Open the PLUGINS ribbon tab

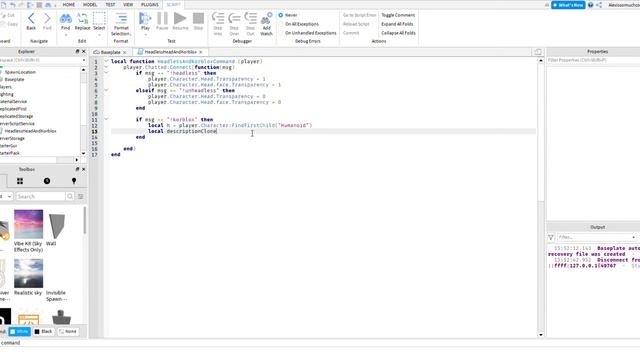(150, 4)
